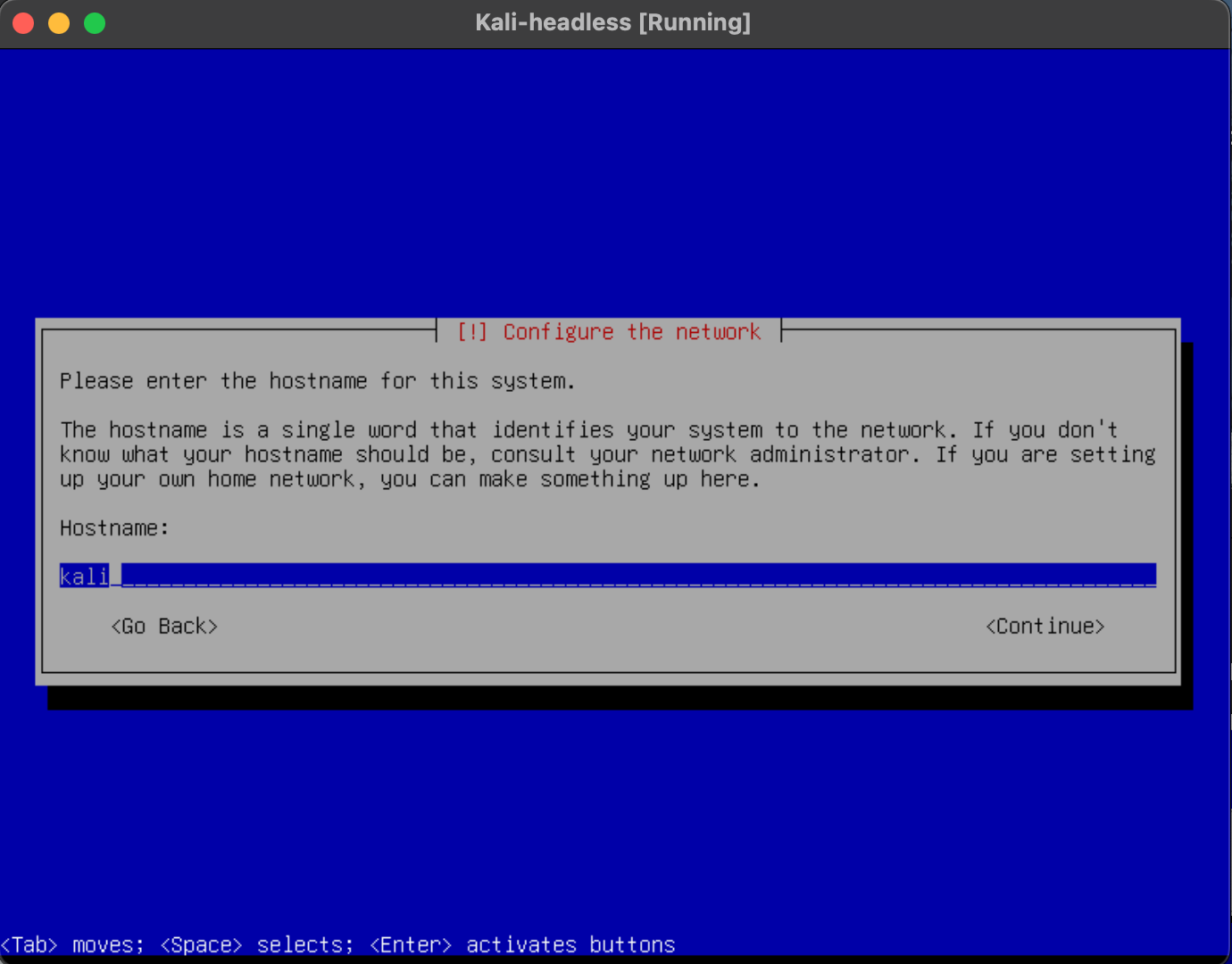Viewport: 1232px width, 964px height.
Task: Close the Kali-headless VM window
Action: [x=24, y=23]
